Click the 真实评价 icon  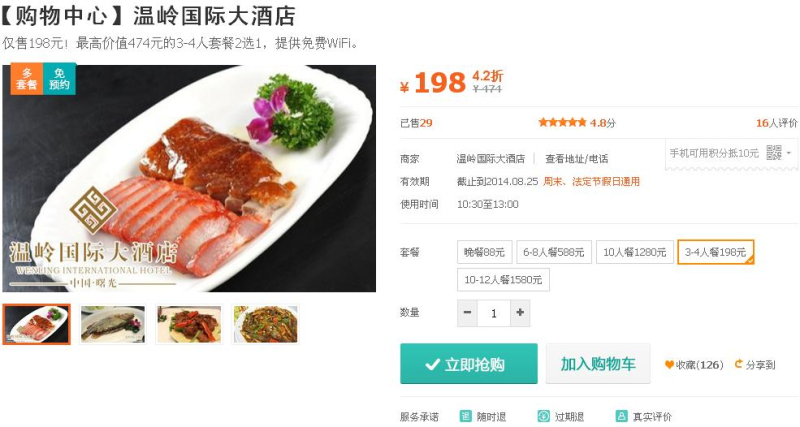coord(621,416)
